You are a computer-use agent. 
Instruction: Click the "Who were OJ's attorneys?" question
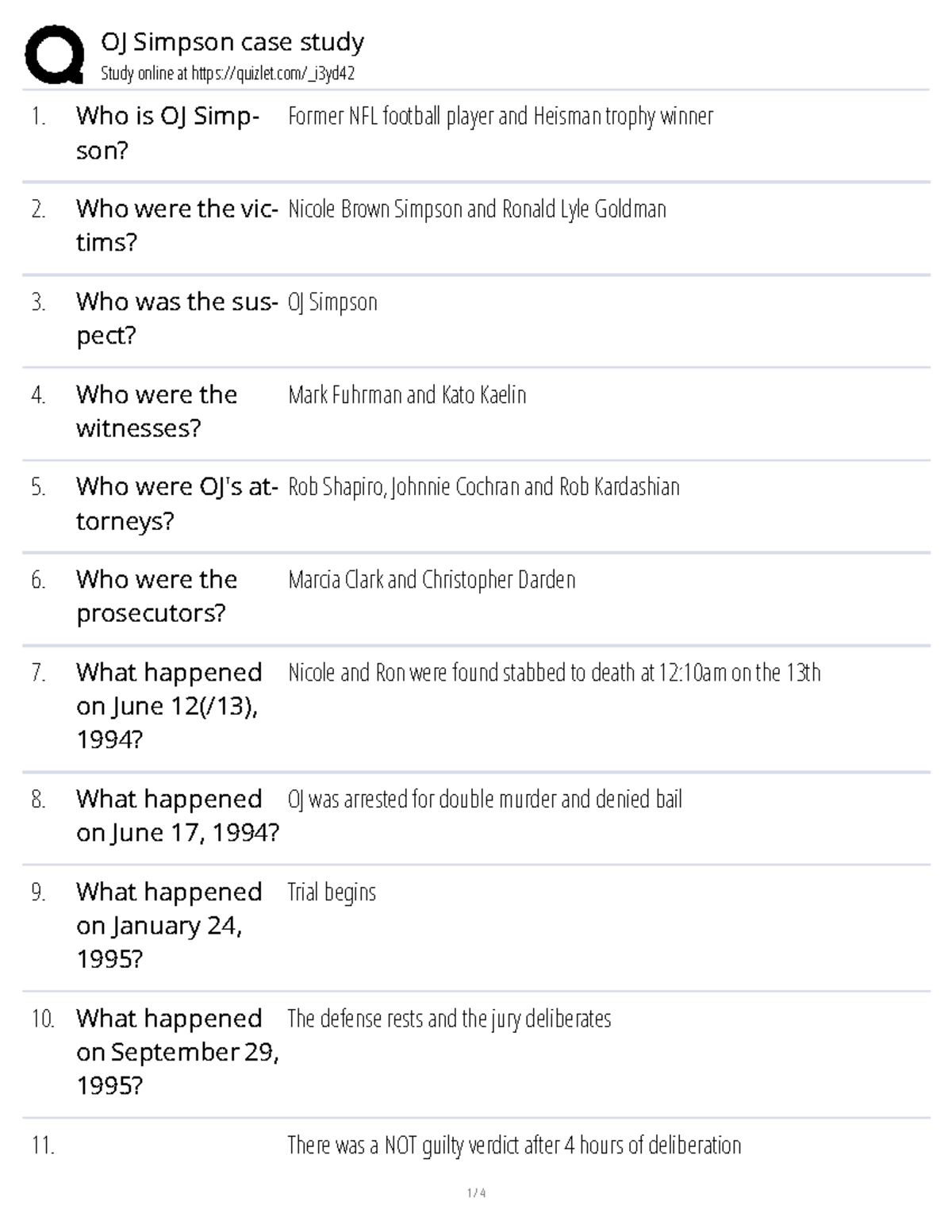click(176, 503)
